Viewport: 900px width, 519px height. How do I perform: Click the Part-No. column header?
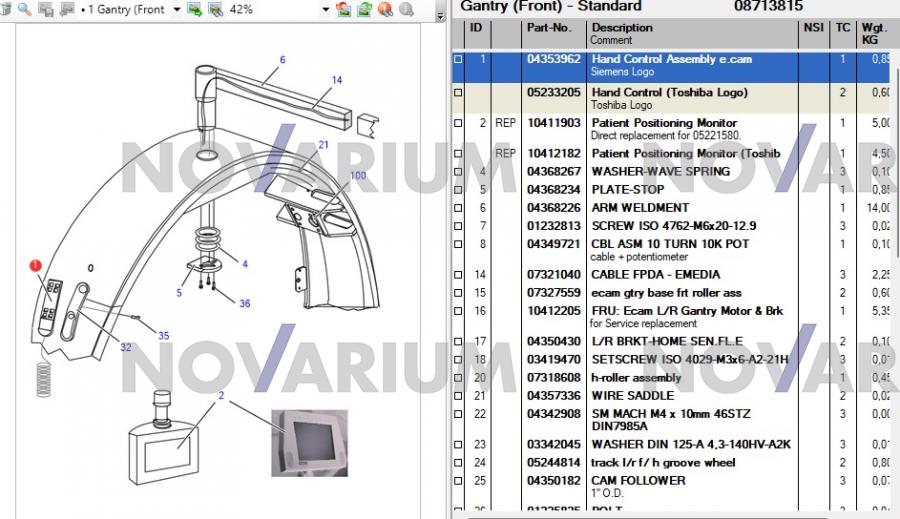click(x=549, y=28)
